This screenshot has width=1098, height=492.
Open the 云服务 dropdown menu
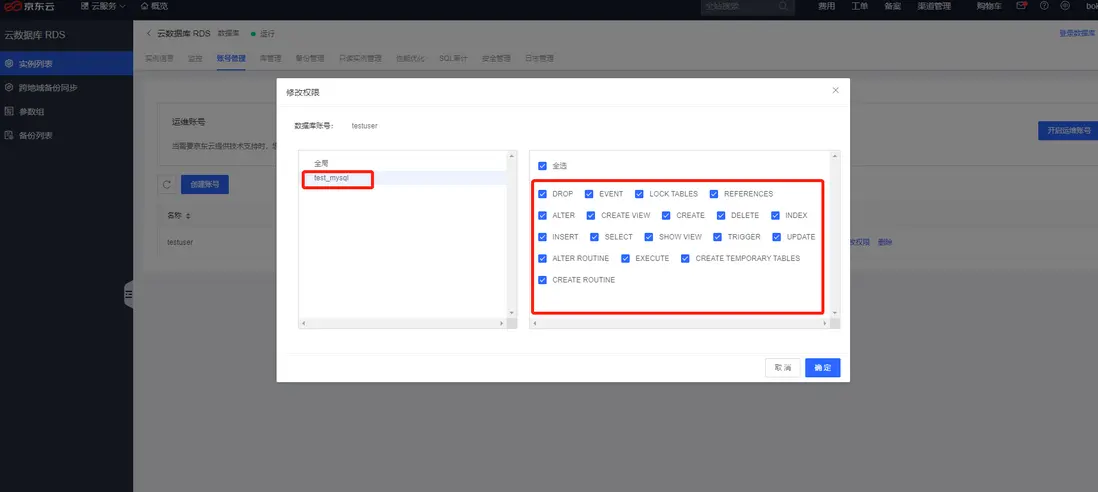(103, 6)
